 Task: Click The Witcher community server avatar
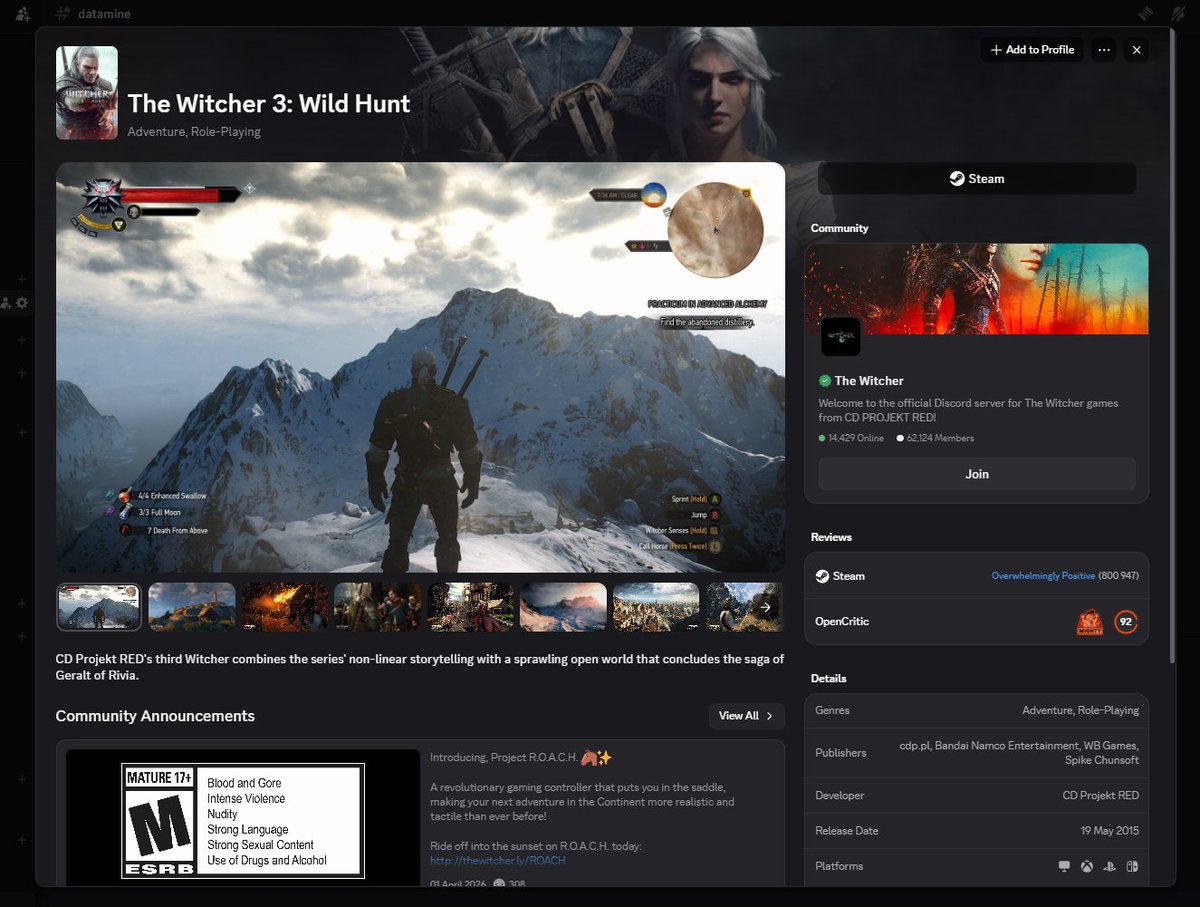coord(840,337)
